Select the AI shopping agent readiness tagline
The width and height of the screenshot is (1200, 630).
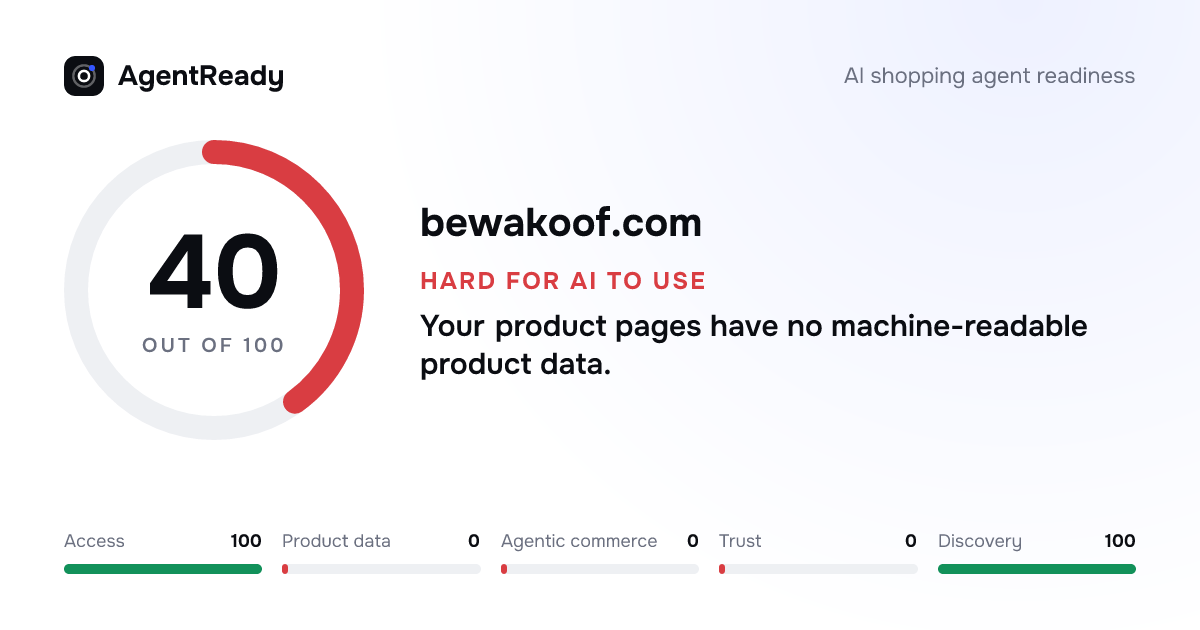(990, 76)
